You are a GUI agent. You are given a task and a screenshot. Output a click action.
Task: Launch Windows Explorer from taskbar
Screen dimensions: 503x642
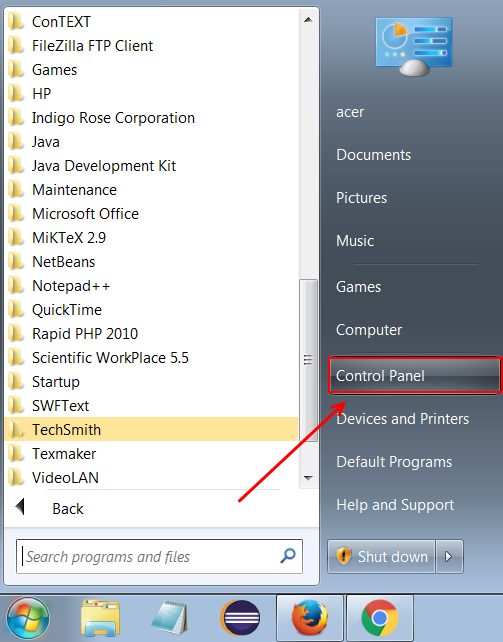click(x=100, y=618)
